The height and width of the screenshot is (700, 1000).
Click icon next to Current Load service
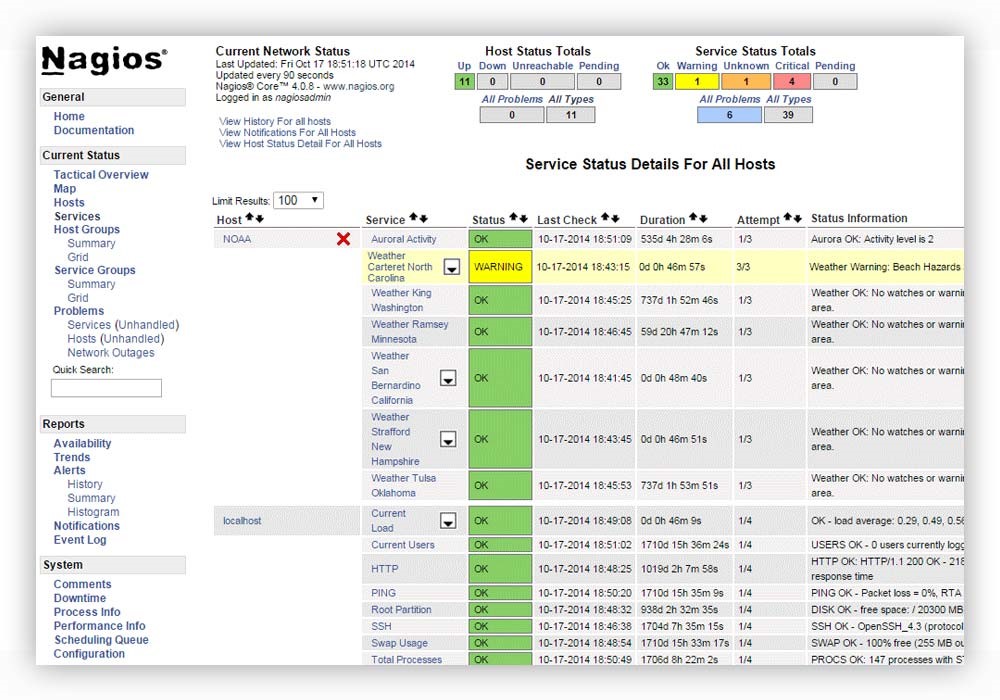click(x=448, y=521)
